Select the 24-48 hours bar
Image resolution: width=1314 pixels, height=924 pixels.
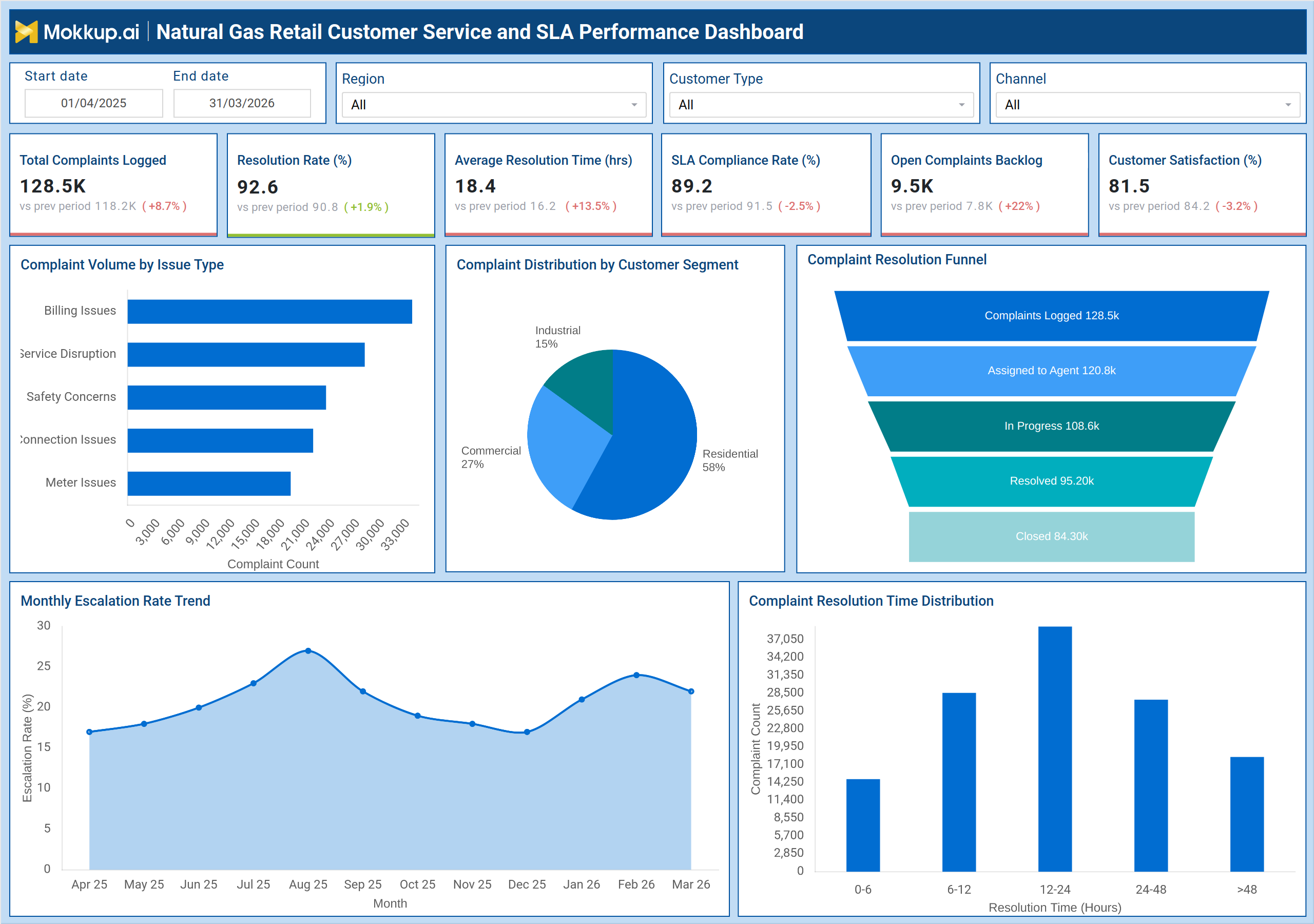(1151, 785)
